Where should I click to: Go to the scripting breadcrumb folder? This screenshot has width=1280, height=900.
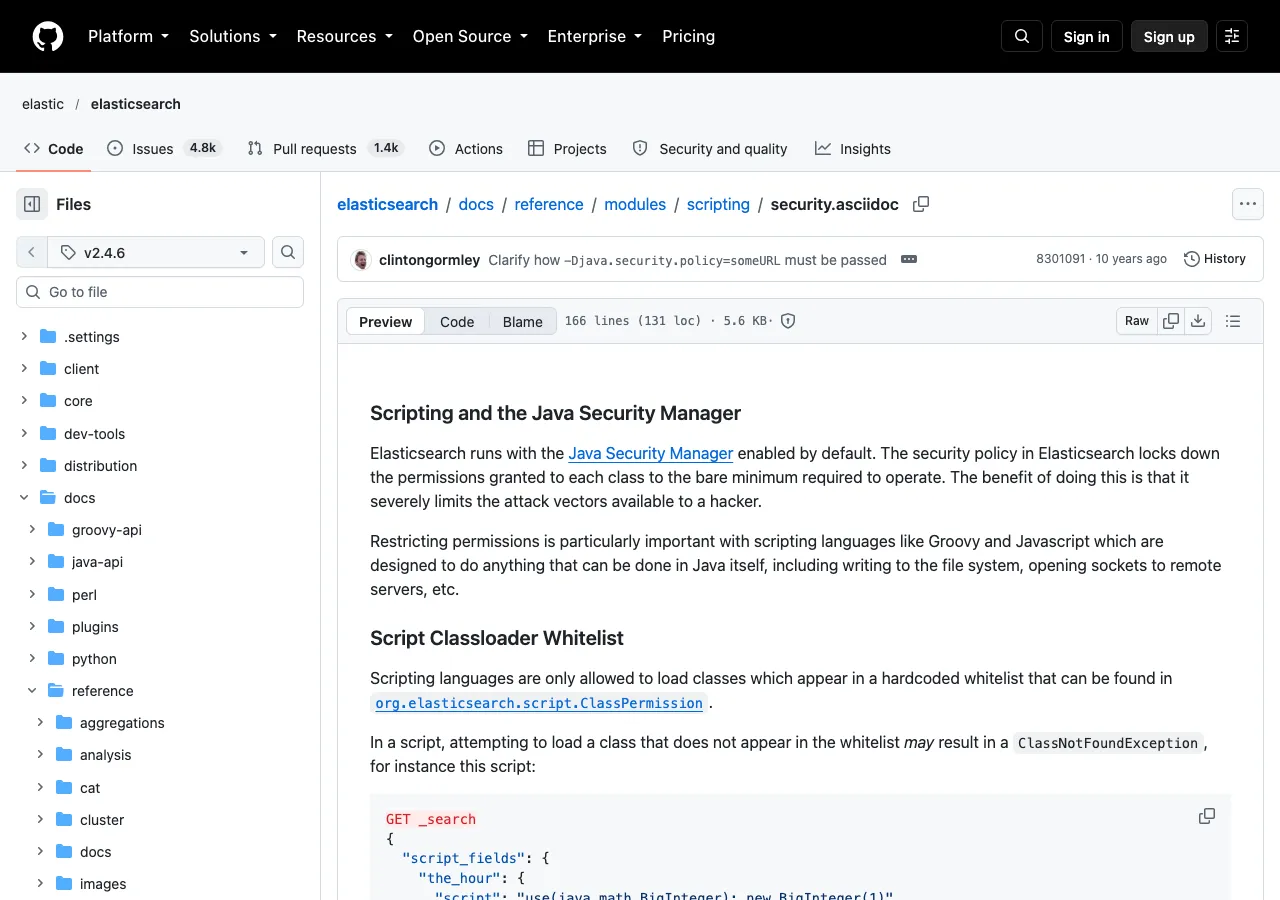point(718,204)
